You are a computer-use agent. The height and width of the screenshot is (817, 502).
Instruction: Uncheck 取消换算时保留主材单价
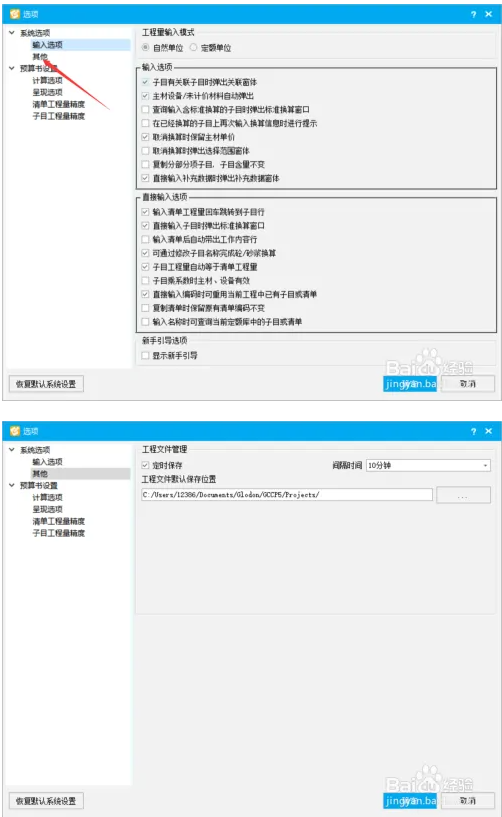pyautogui.click(x=145, y=137)
